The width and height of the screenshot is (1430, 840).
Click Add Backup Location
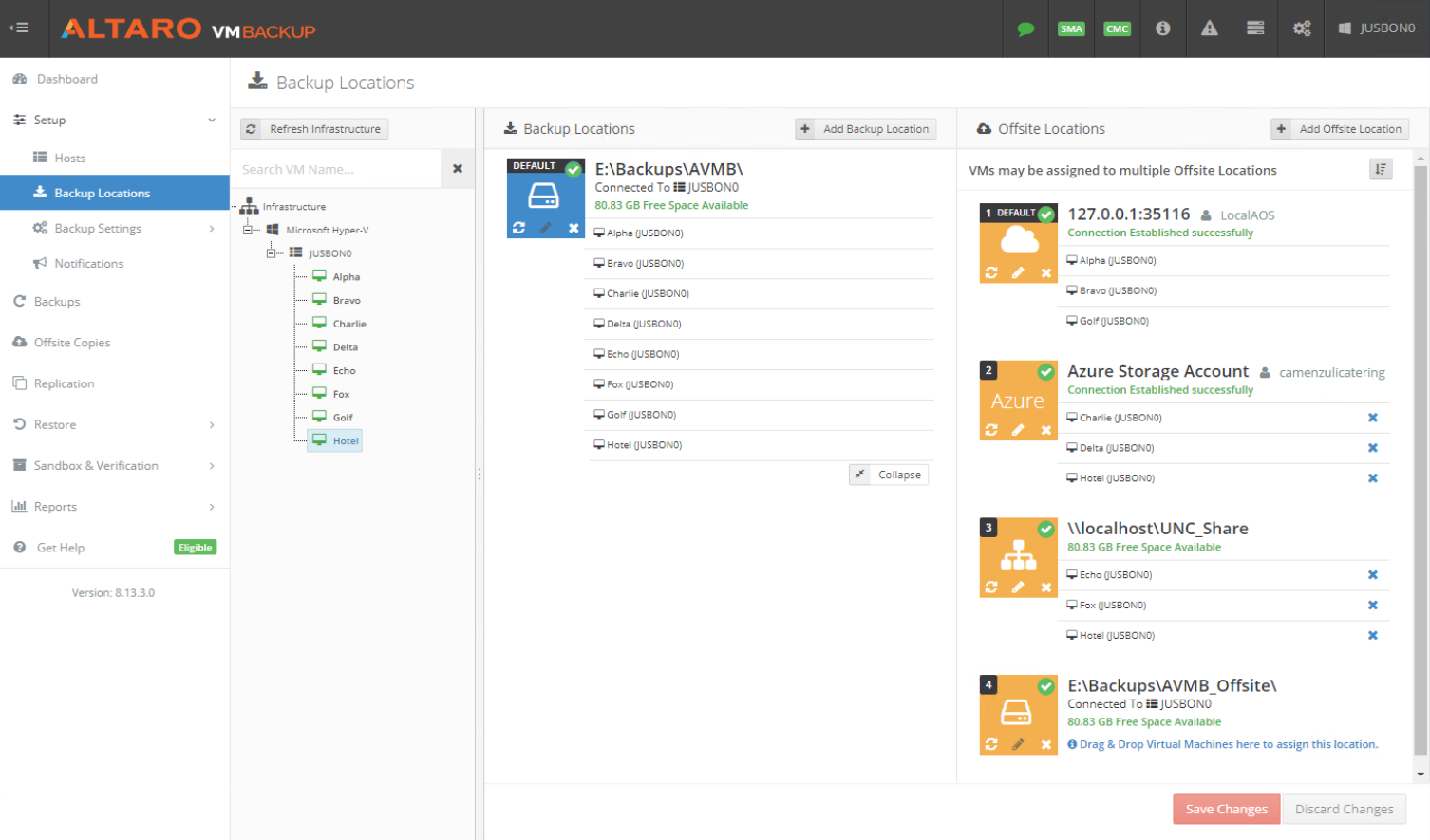[x=865, y=129]
